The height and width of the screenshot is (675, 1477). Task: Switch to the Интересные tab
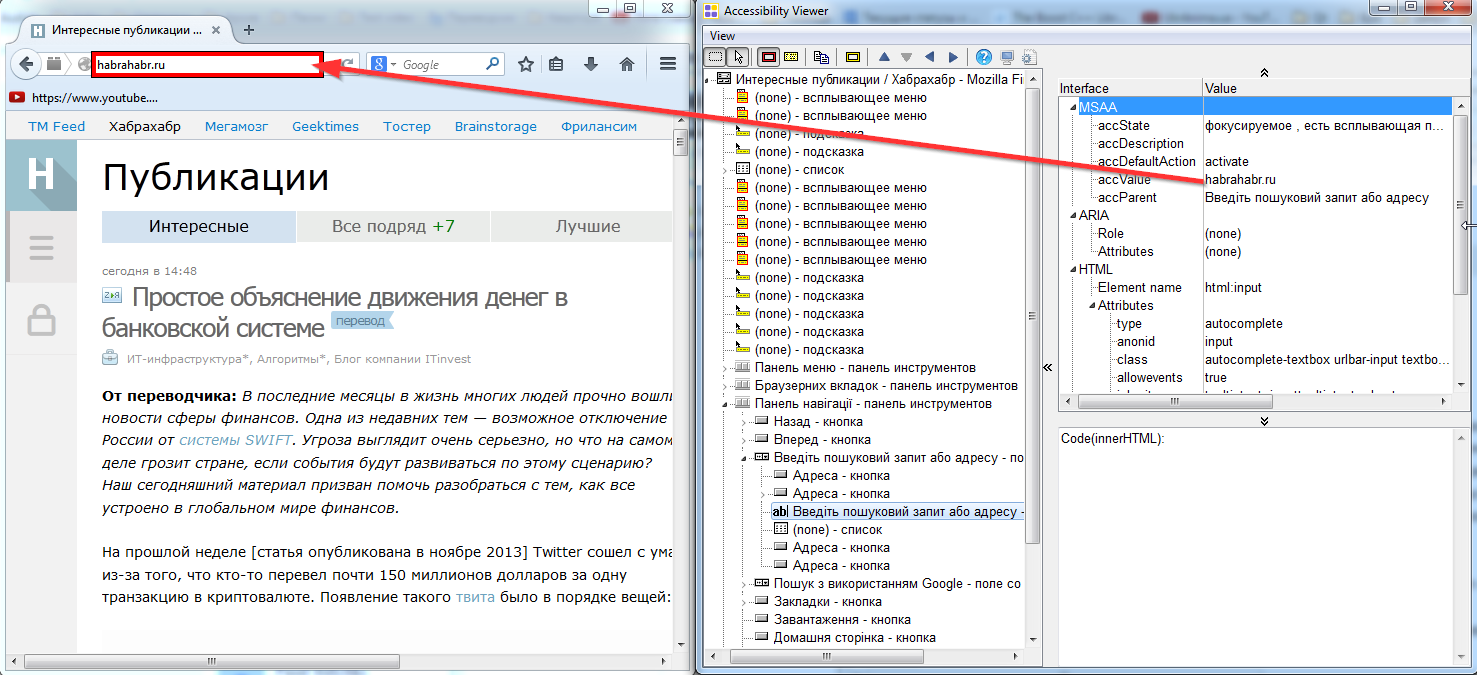click(199, 227)
